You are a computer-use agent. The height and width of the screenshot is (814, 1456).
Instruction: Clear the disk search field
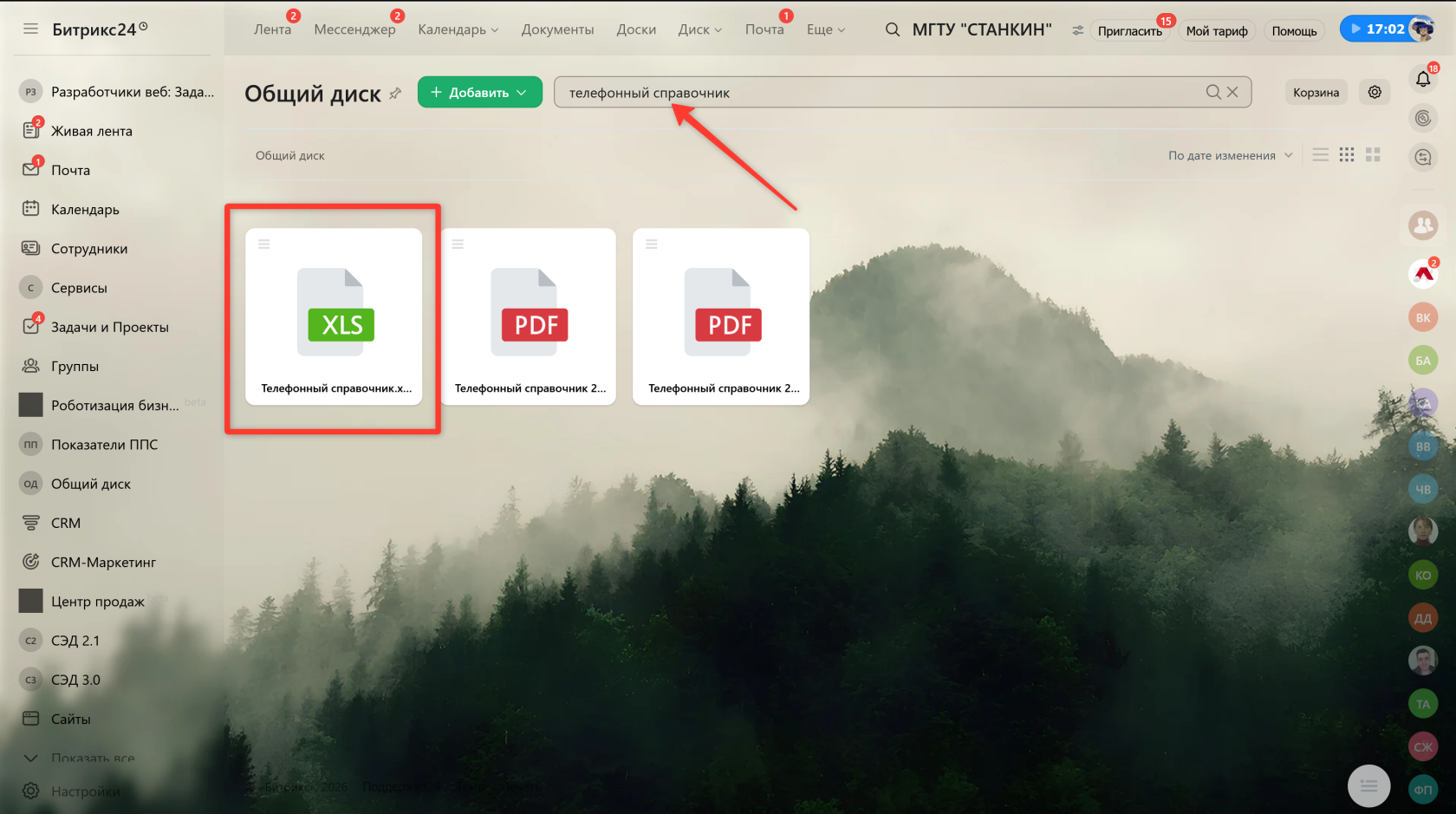click(1232, 92)
